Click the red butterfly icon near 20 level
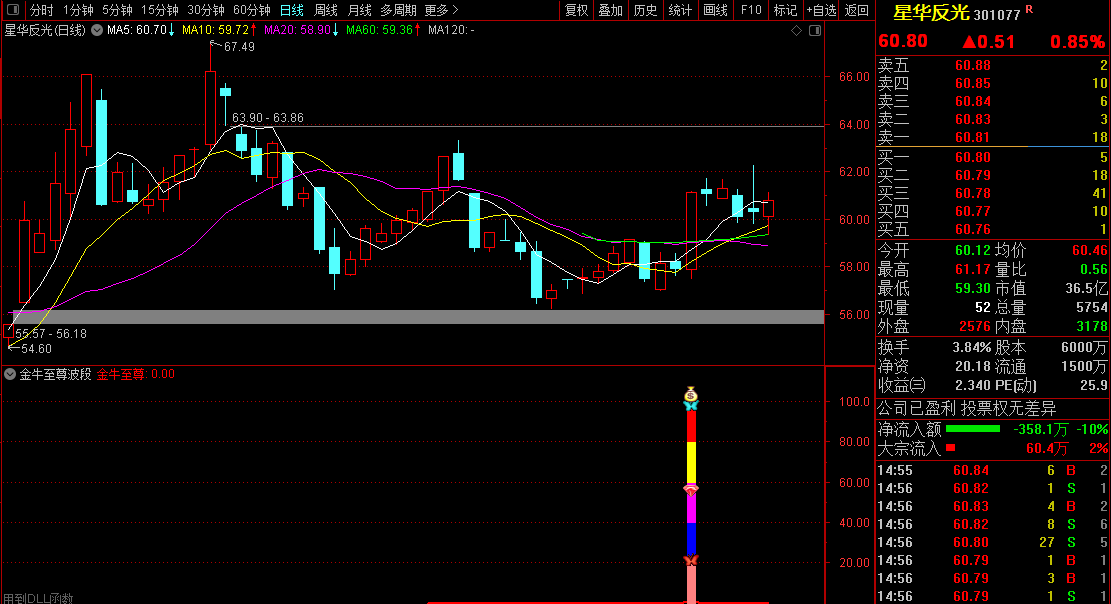 [691, 560]
